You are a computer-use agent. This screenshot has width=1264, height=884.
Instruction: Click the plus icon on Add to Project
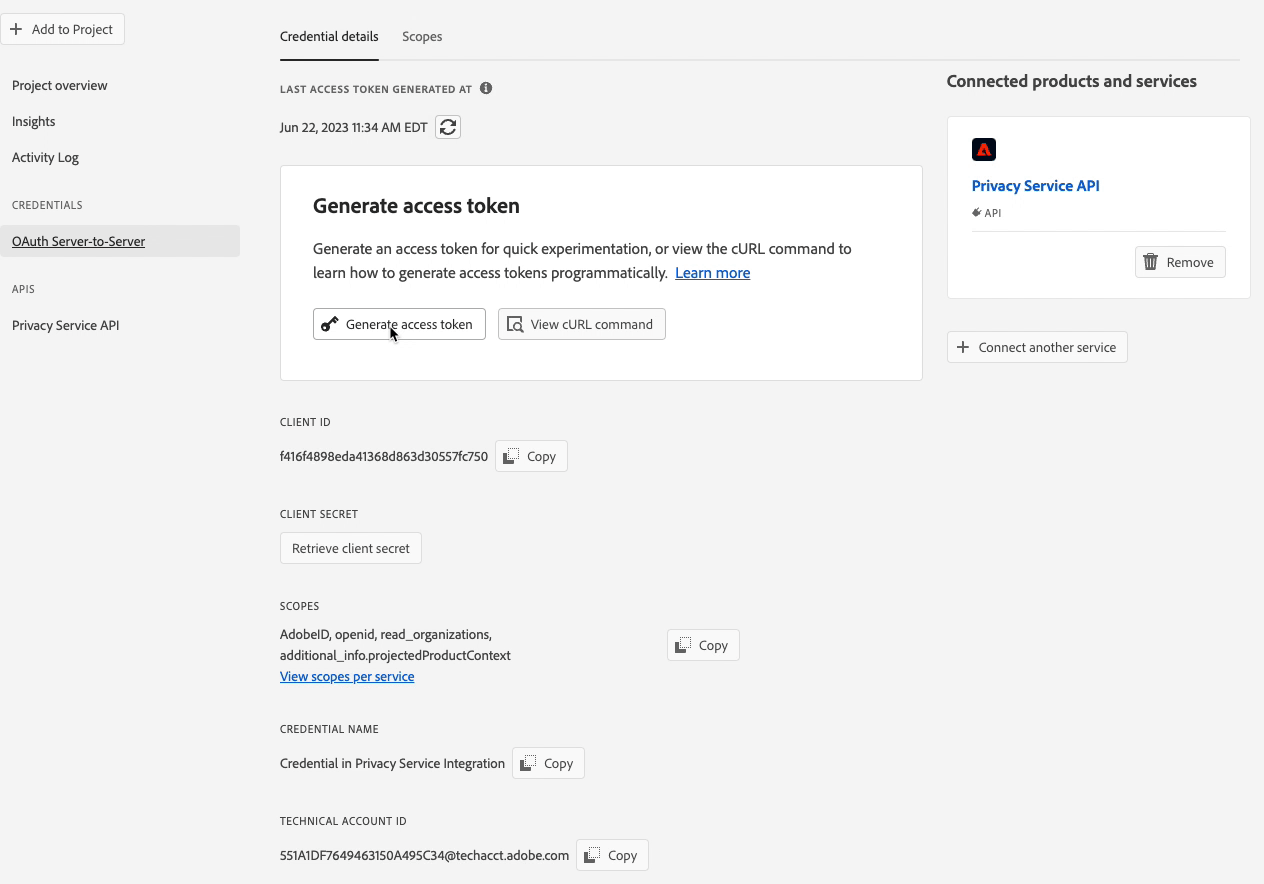[x=16, y=29]
